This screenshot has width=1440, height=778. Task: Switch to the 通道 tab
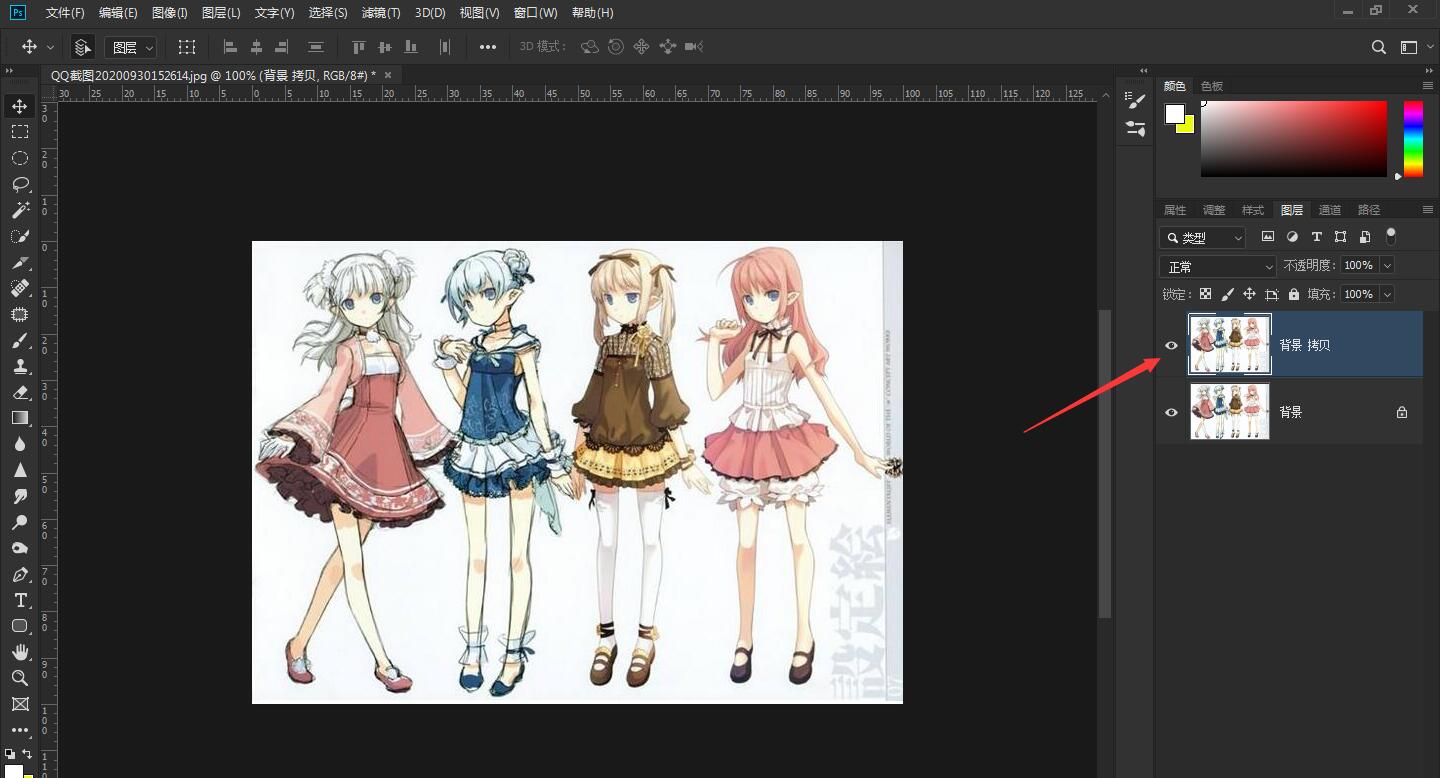coord(1330,209)
